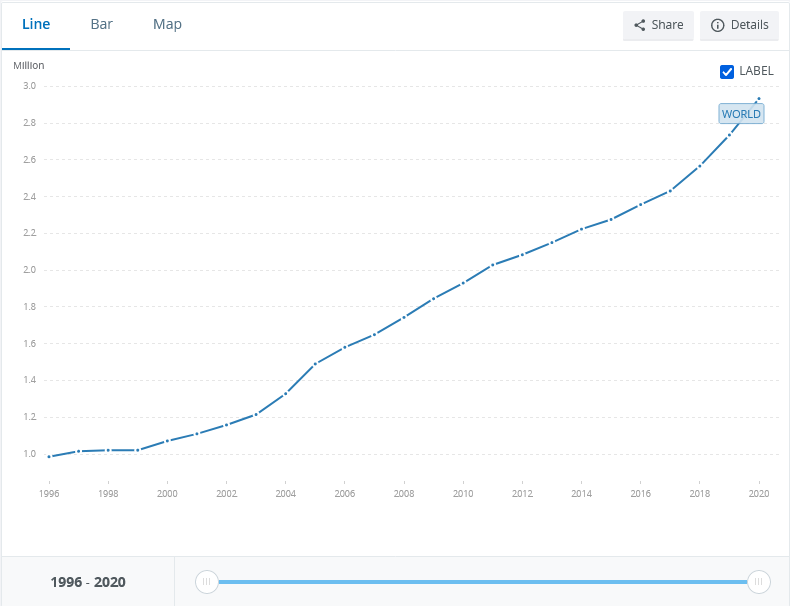This screenshot has height=606, width=790.
Task: Click the right year-range slider handle
Action: coord(759,581)
